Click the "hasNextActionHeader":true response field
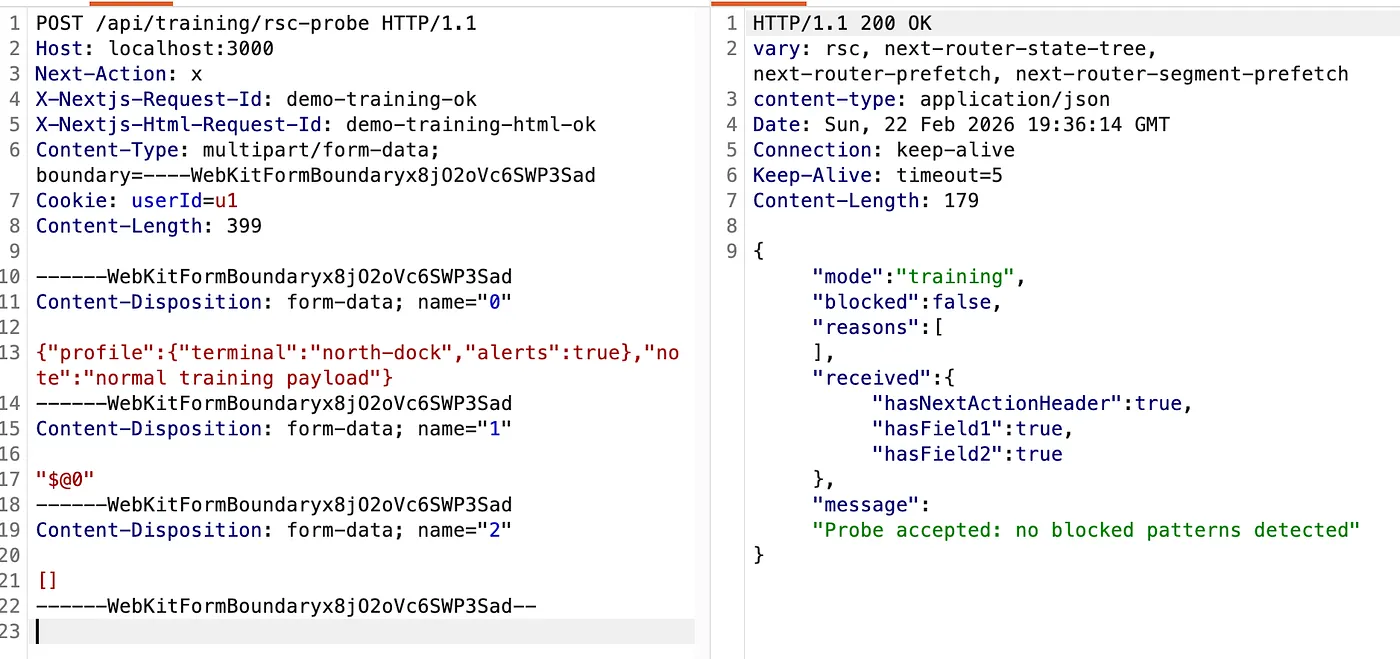The height and width of the screenshot is (659, 1400). click(1032, 404)
